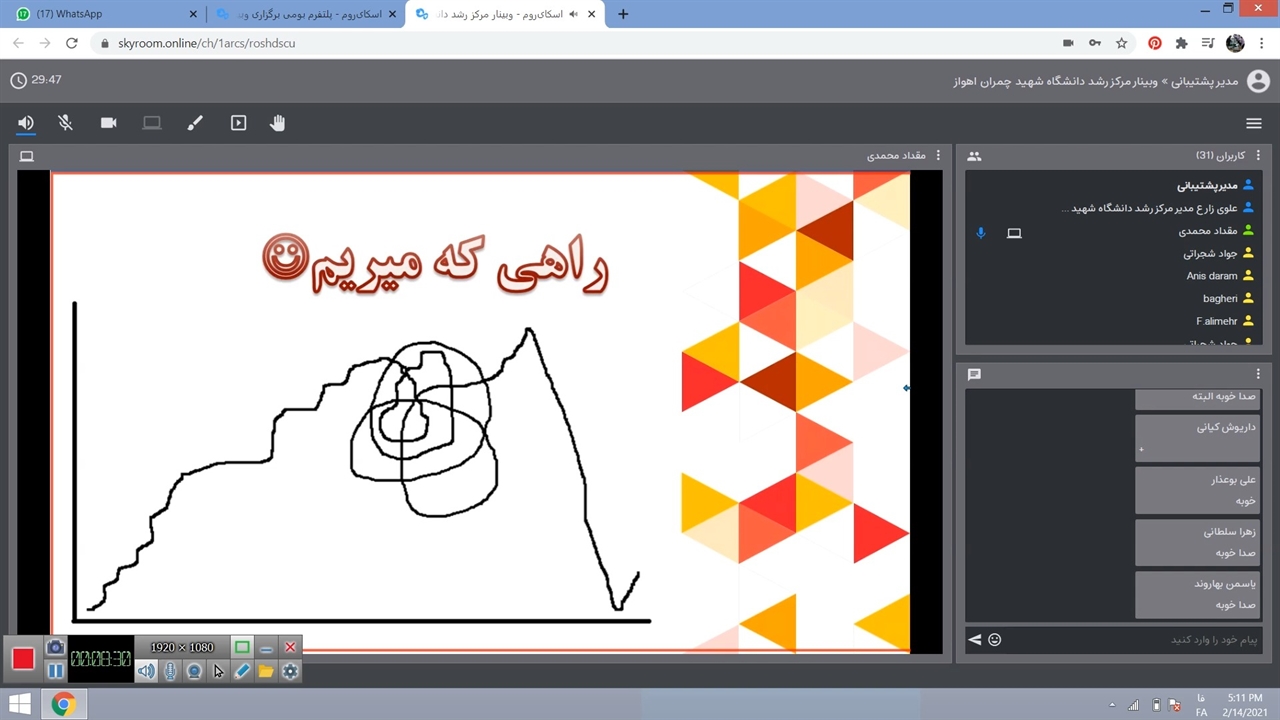Image resolution: width=1280 pixels, height=720 pixels.
Task: Expand users panel three-dot options menu
Action: tap(1258, 156)
